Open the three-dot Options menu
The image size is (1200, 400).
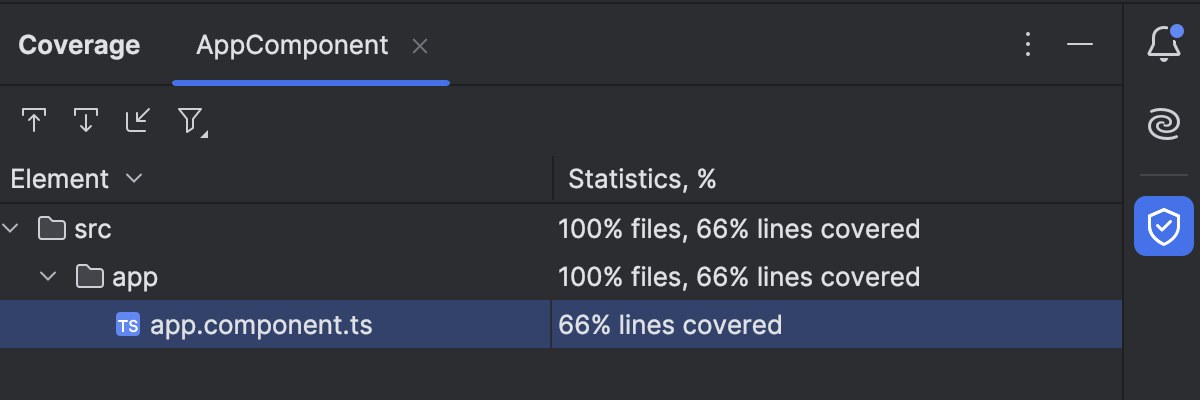(x=1027, y=45)
